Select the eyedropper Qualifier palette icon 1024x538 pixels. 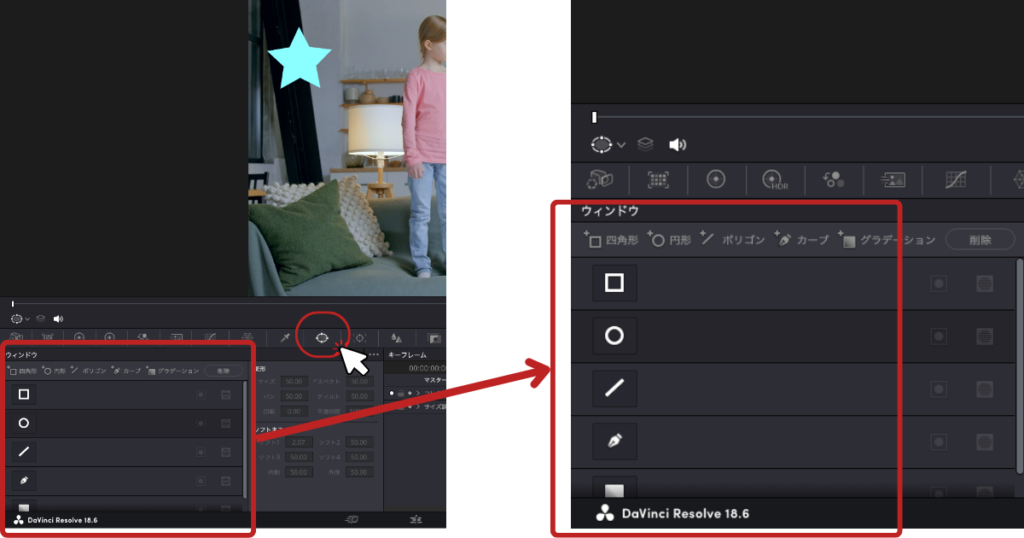click(285, 339)
